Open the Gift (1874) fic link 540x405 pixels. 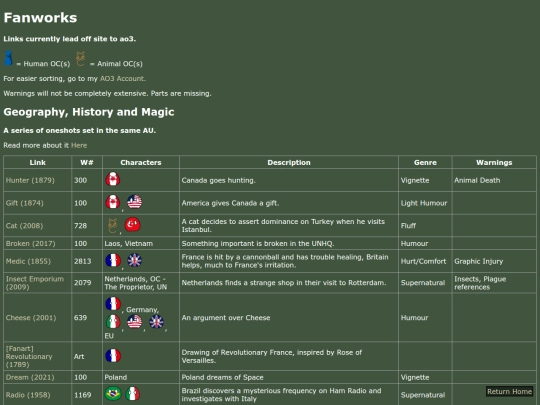coord(25,203)
